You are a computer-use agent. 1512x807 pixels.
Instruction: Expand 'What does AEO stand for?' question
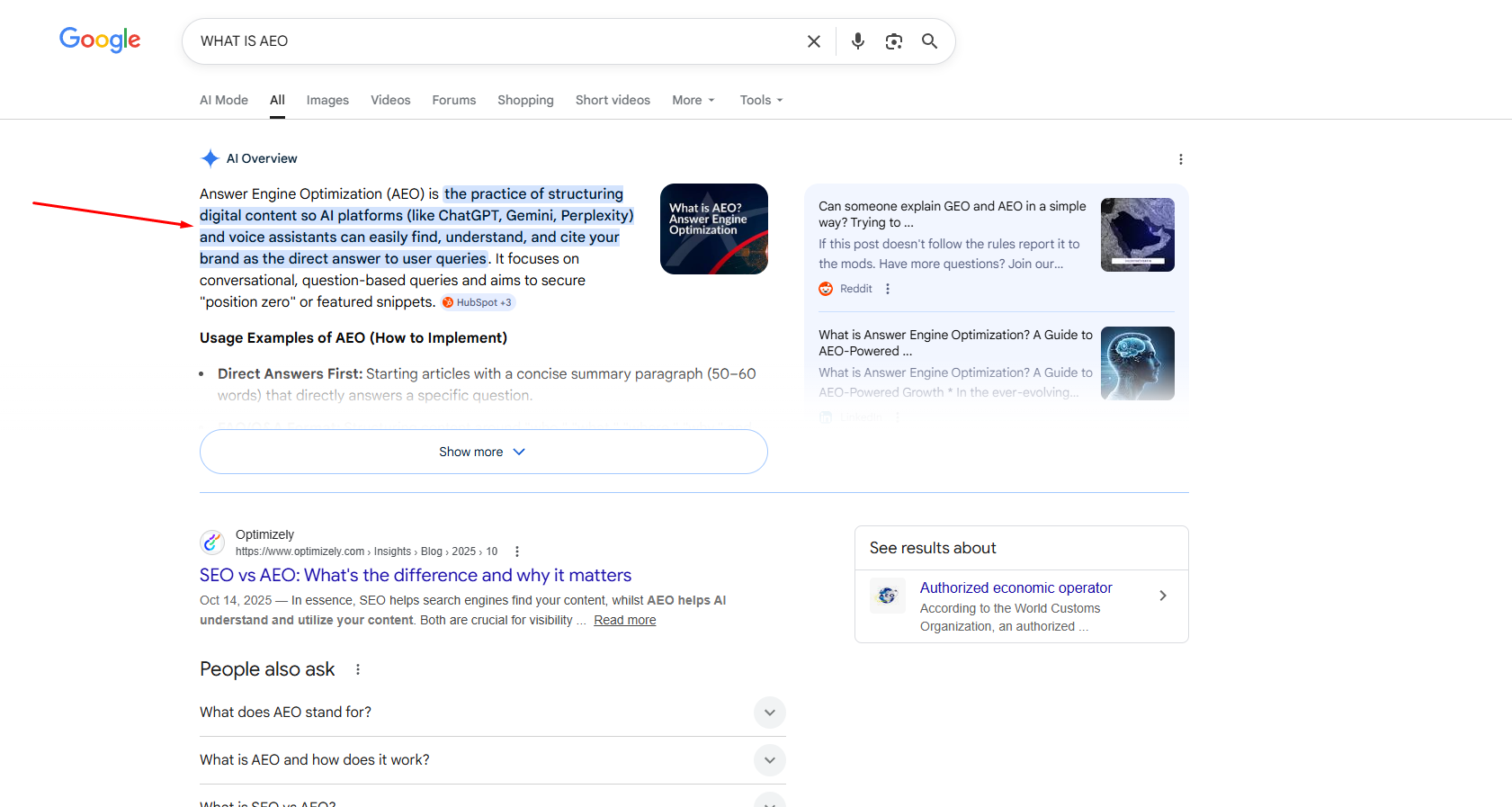pyautogui.click(x=493, y=713)
